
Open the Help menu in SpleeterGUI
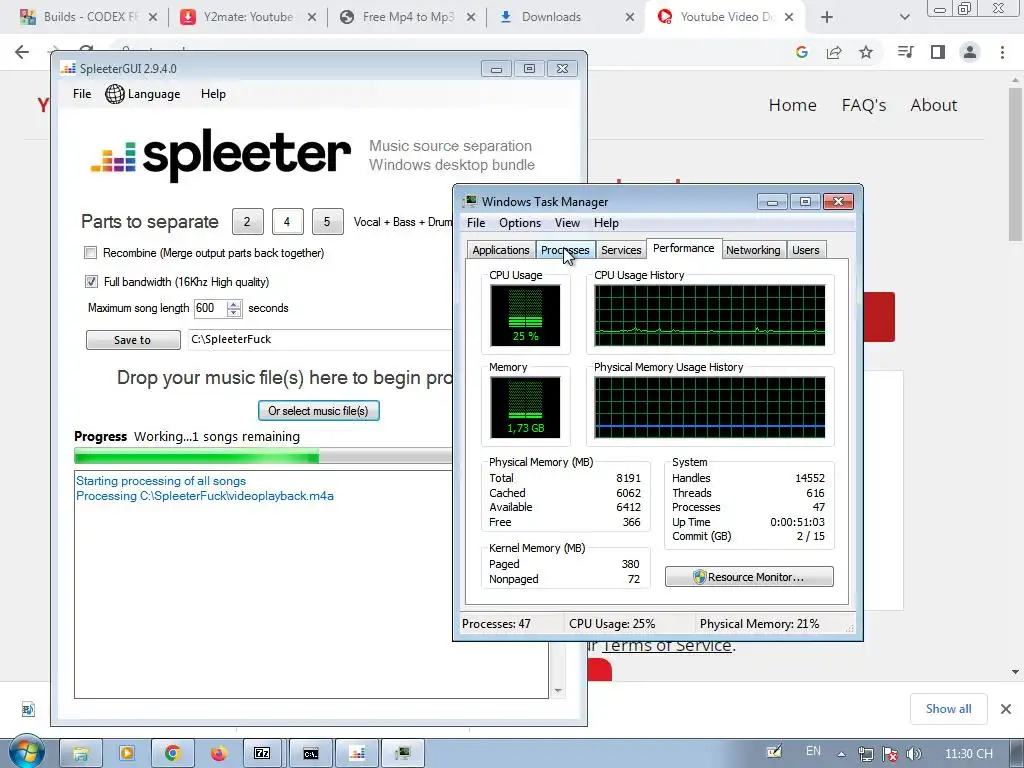coord(213,94)
